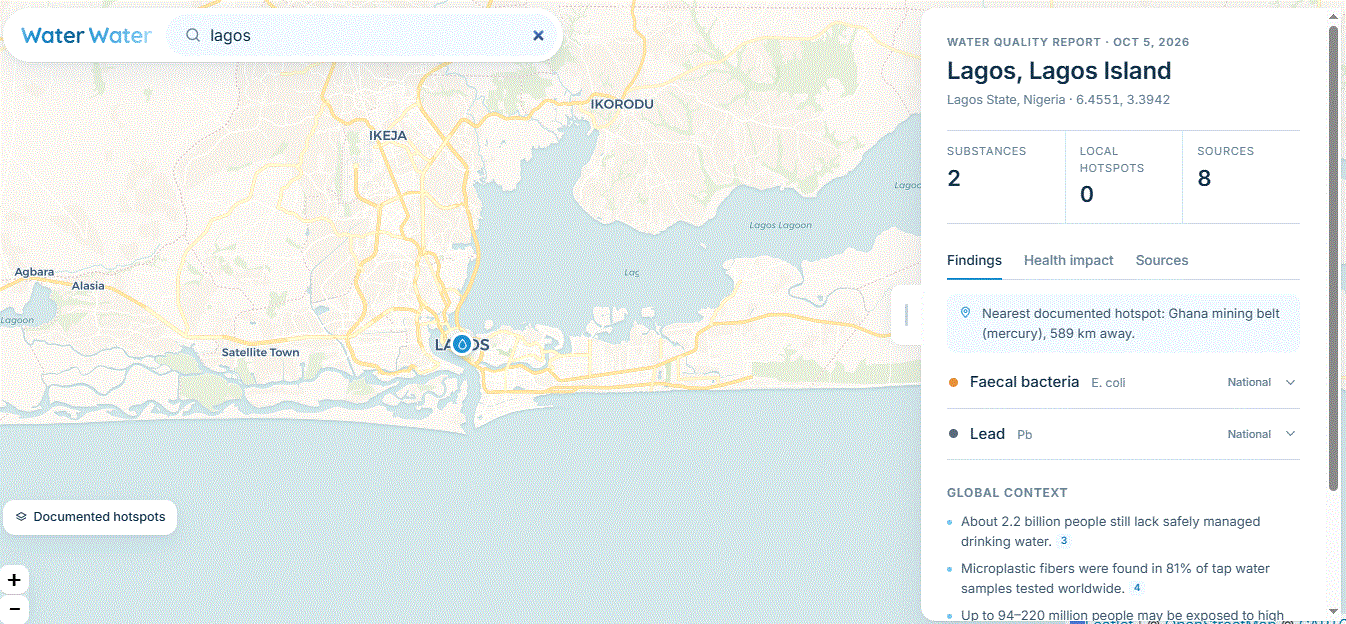Click the purple dot beside Lead
Image resolution: width=1346 pixels, height=624 pixels.
point(953,434)
